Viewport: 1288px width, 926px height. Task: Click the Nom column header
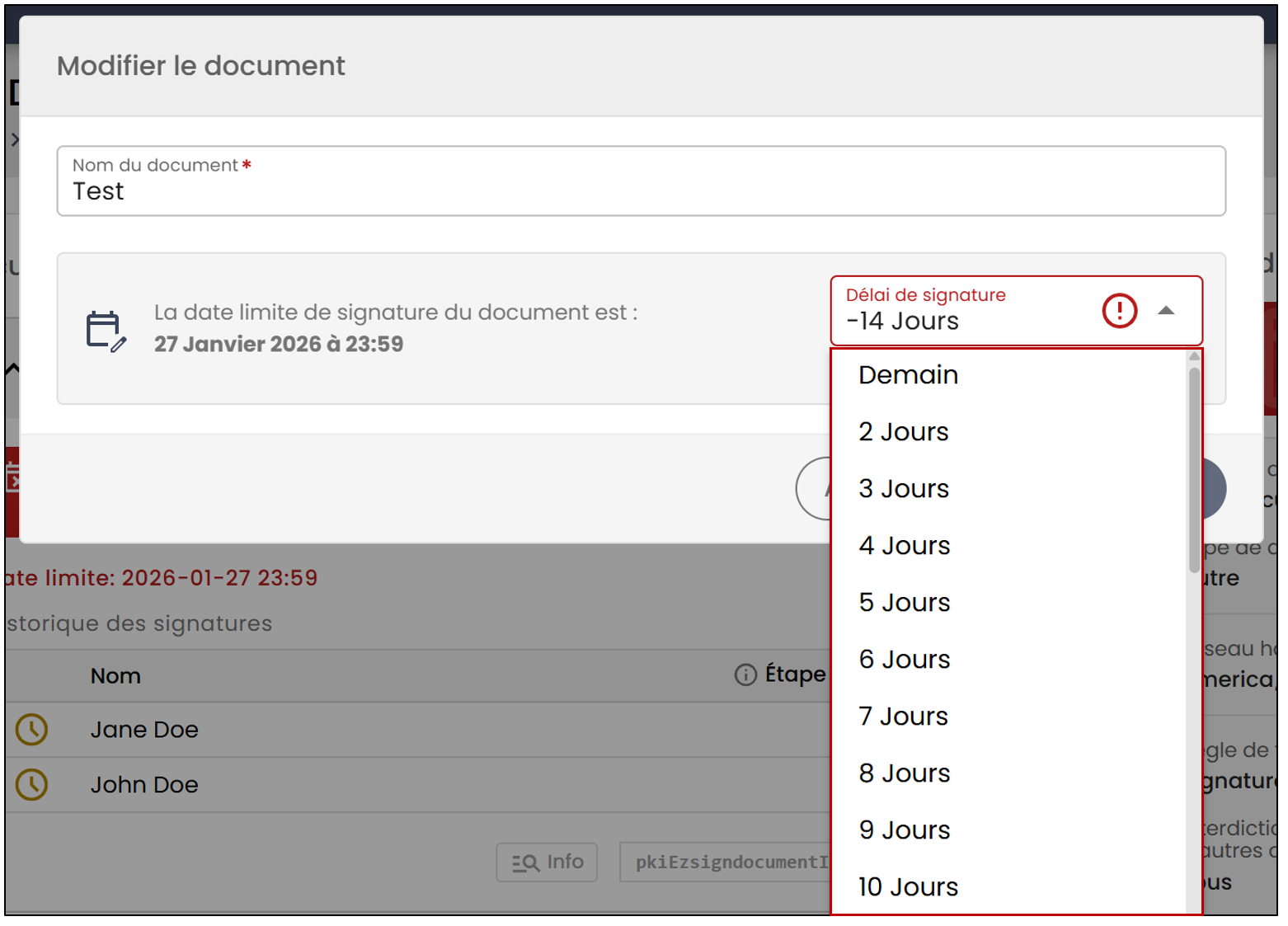click(x=115, y=676)
